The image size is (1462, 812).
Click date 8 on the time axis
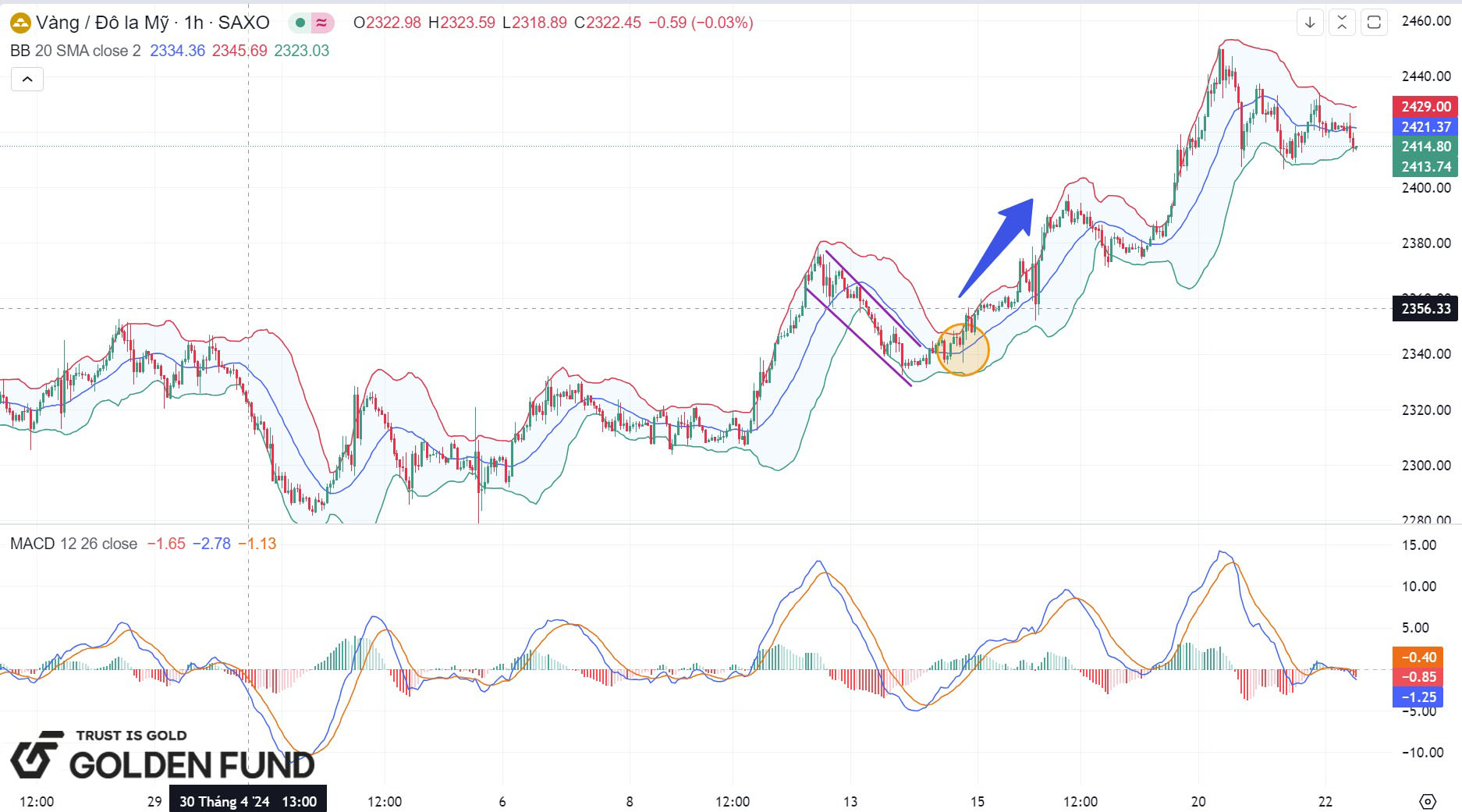630,801
